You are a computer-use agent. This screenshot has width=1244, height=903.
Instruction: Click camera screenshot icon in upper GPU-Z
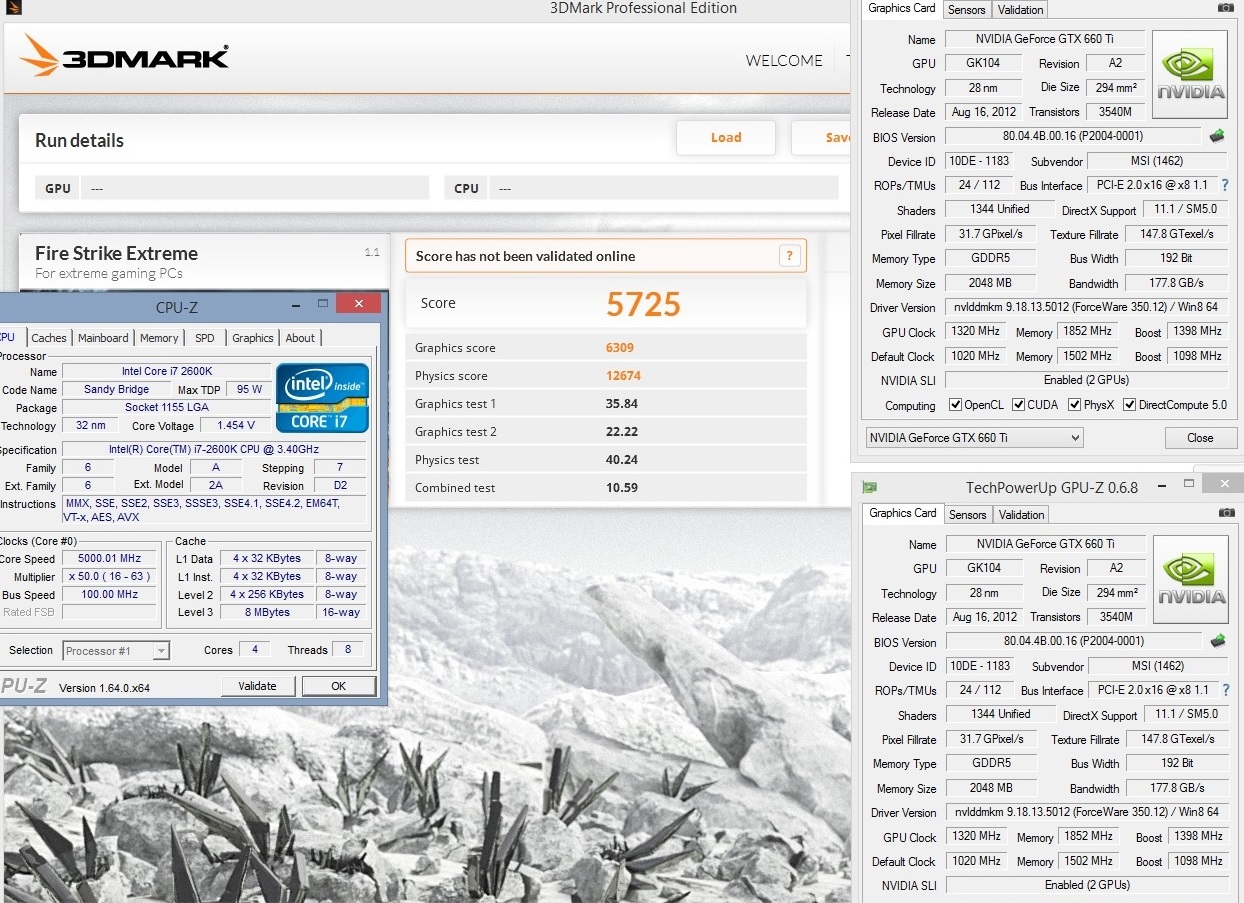(x=1225, y=8)
